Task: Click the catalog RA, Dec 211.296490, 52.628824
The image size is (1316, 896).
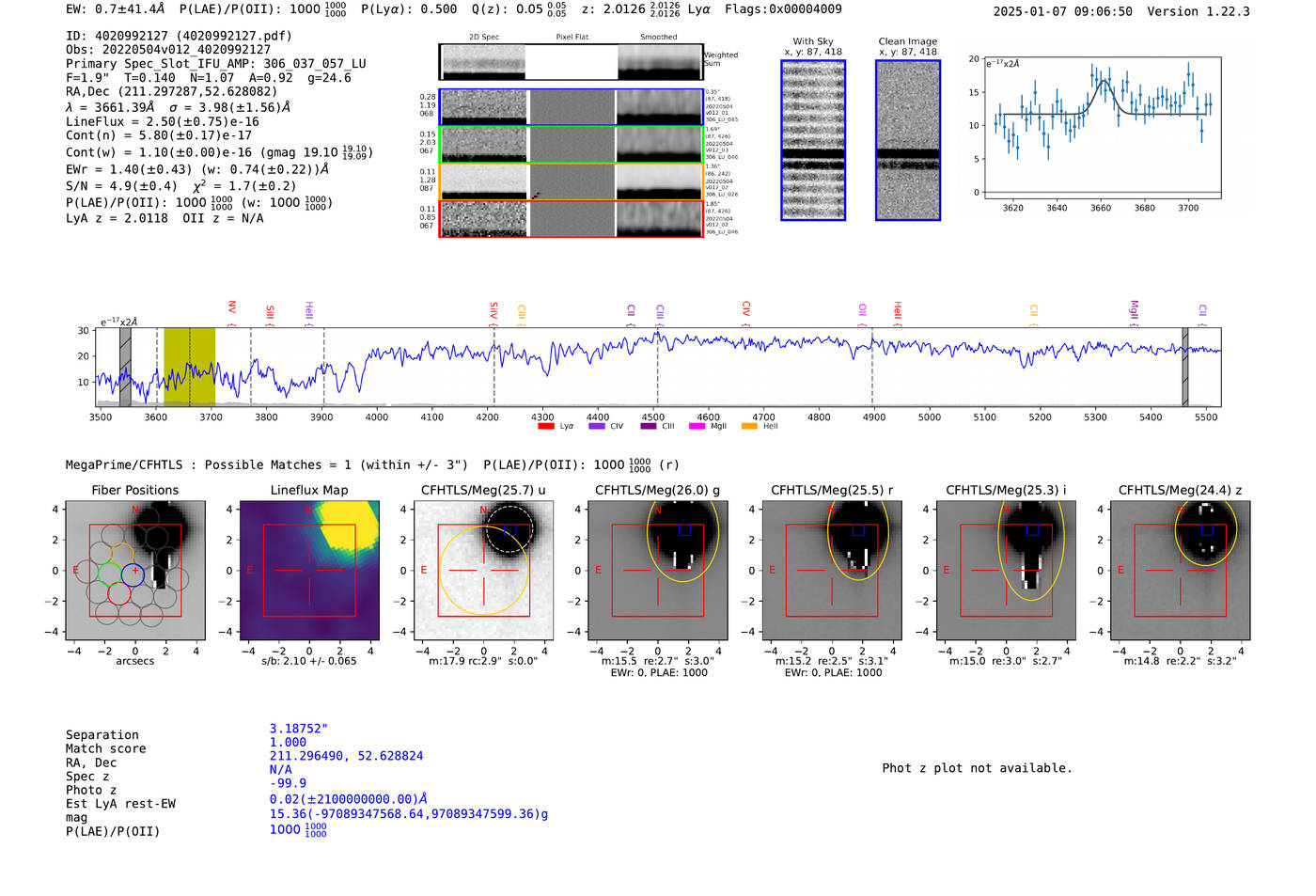Action: (x=347, y=756)
